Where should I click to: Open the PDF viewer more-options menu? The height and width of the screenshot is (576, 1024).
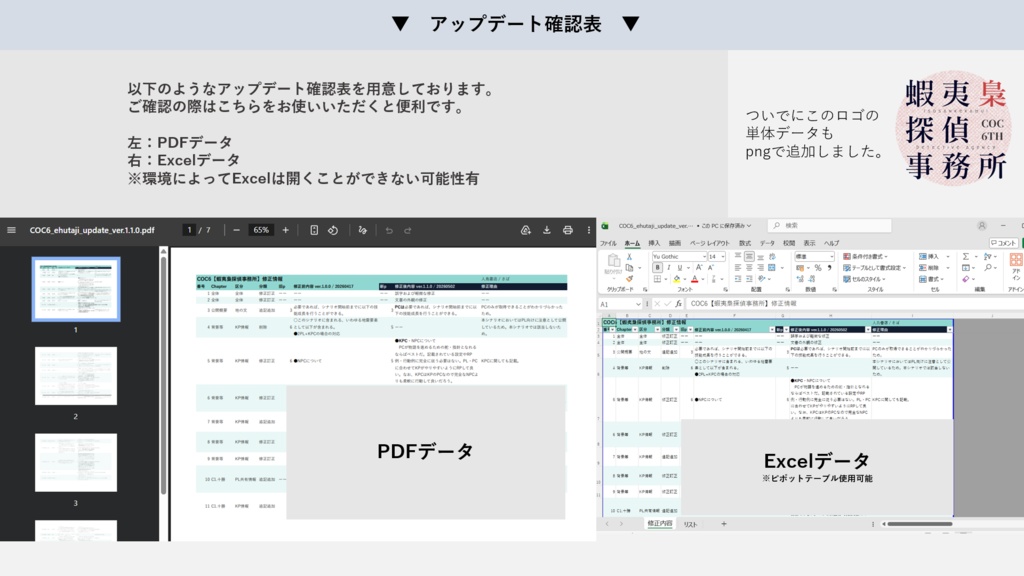(588, 230)
